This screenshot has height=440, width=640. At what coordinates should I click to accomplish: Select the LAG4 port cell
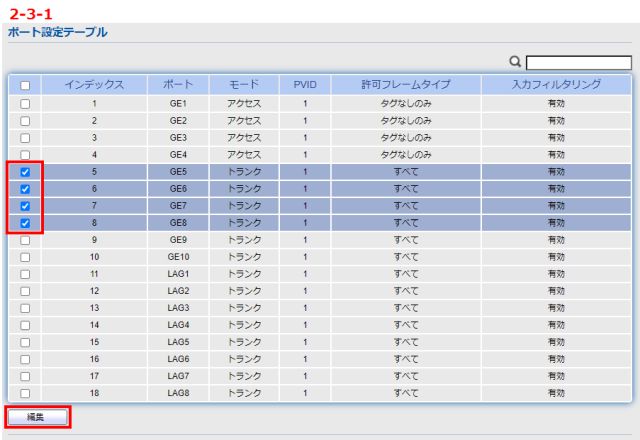(x=178, y=325)
